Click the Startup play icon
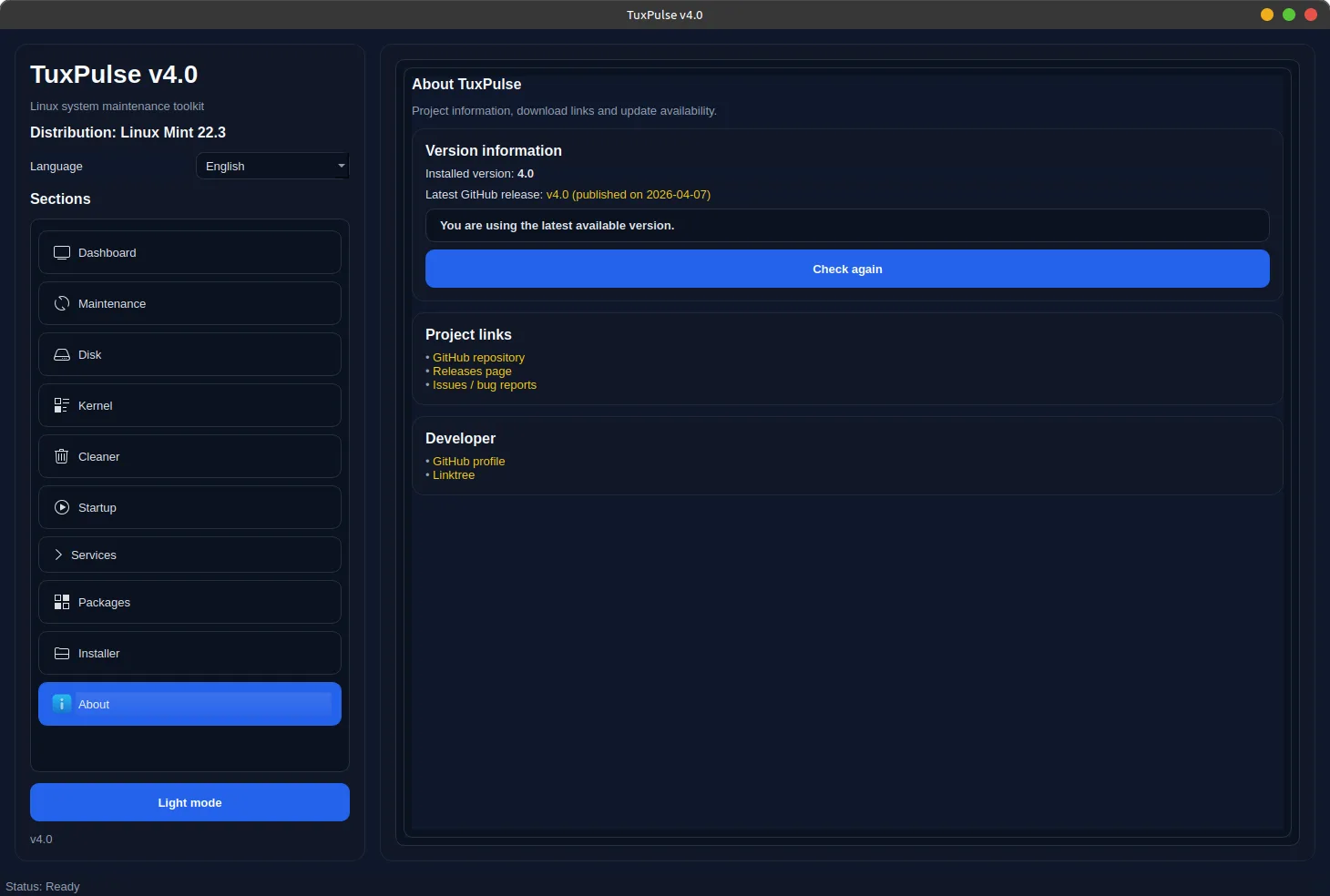This screenshot has width=1330, height=896. click(62, 507)
